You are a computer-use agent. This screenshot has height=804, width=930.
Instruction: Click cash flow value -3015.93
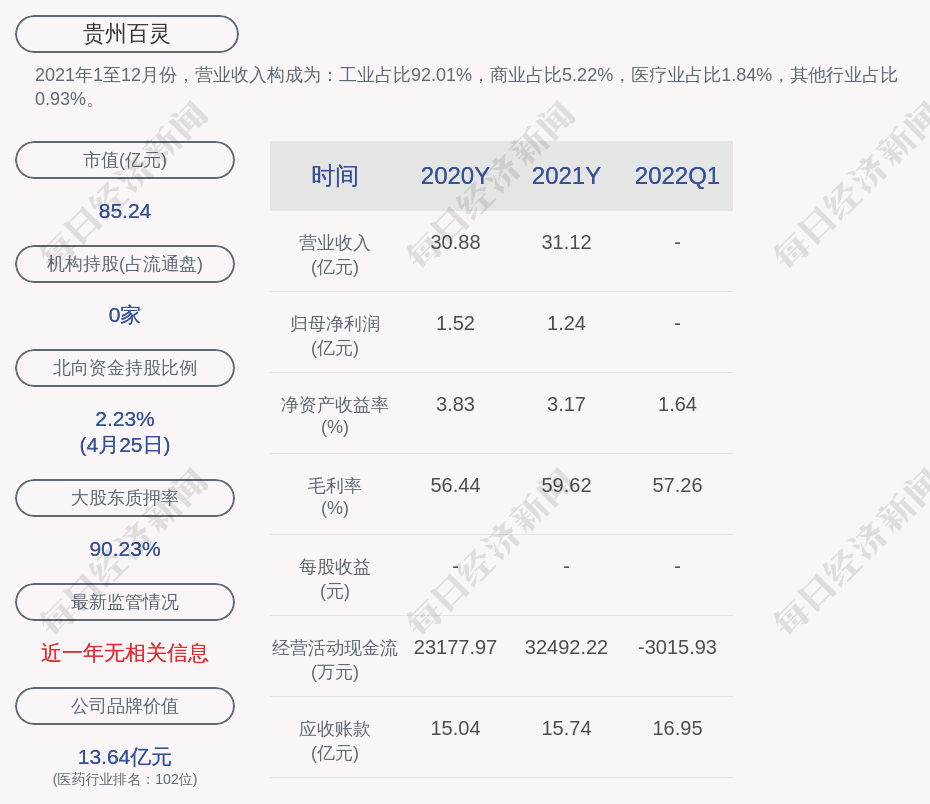[677, 647]
